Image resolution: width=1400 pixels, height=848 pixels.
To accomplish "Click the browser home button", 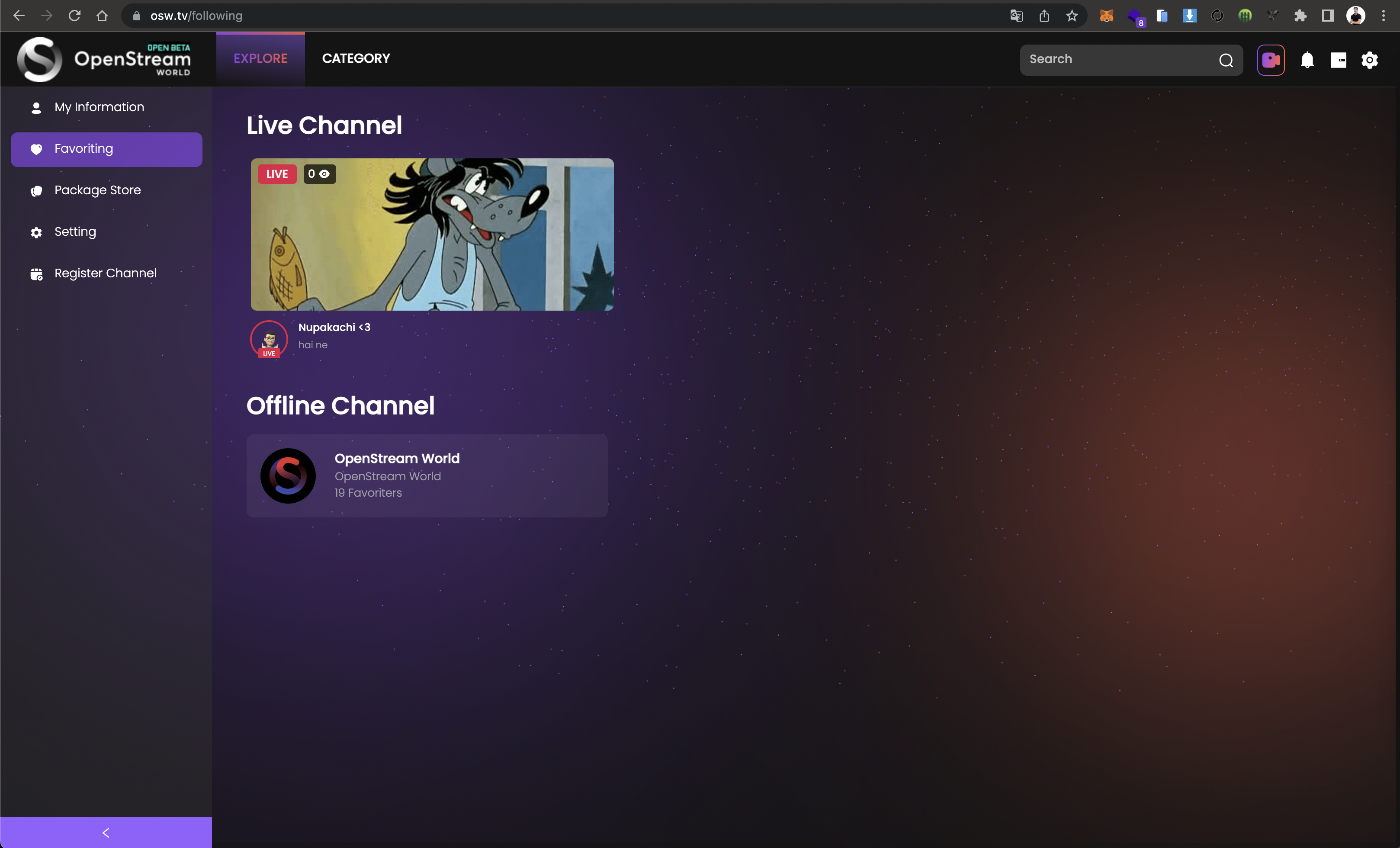I will tap(102, 16).
